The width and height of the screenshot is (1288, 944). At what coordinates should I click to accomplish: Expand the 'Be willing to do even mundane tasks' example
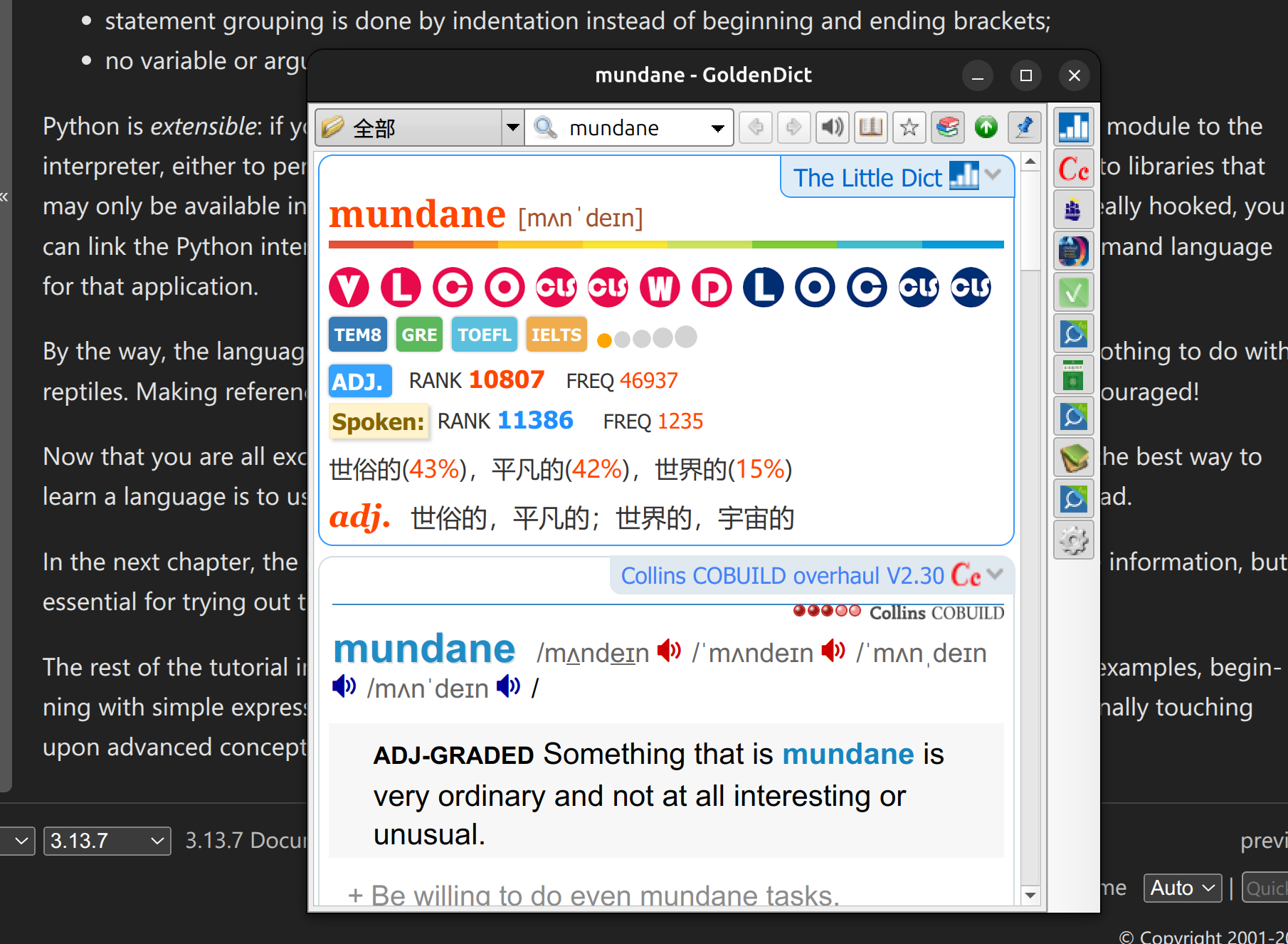(355, 895)
